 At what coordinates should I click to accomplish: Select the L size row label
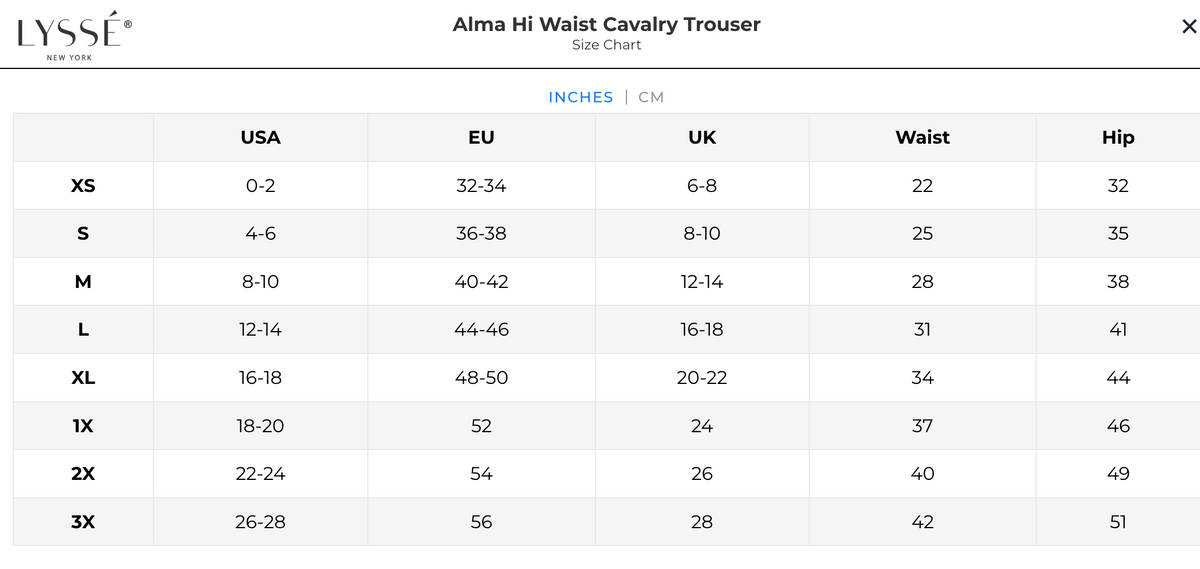[83, 330]
